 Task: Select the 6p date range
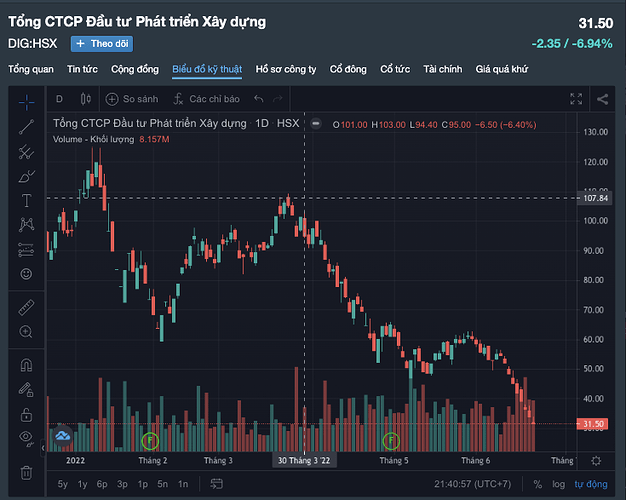[x=102, y=484]
